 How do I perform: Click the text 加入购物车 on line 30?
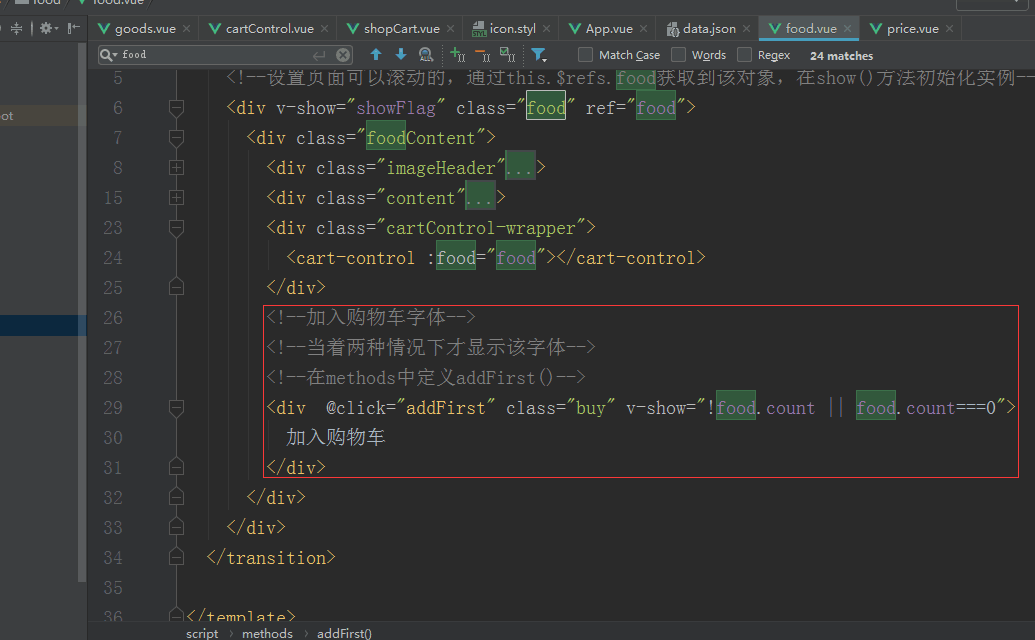click(335, 437)
